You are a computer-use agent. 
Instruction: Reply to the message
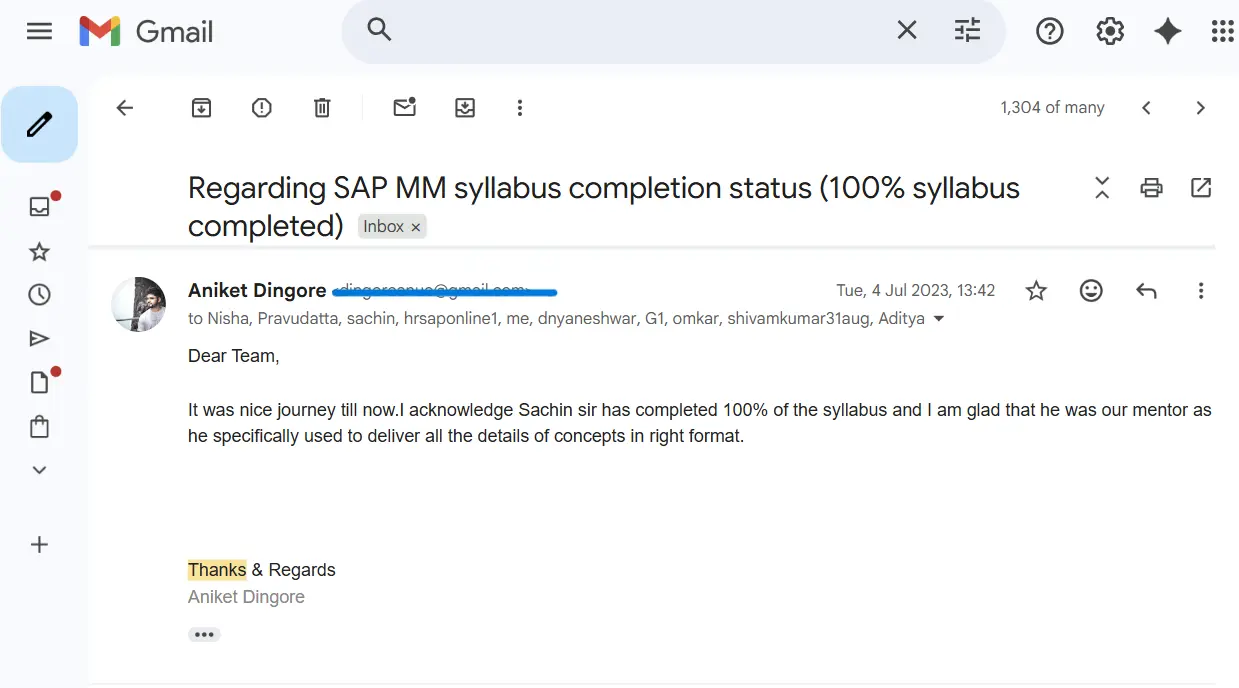pyautogui.click(x=1146, y=291)
